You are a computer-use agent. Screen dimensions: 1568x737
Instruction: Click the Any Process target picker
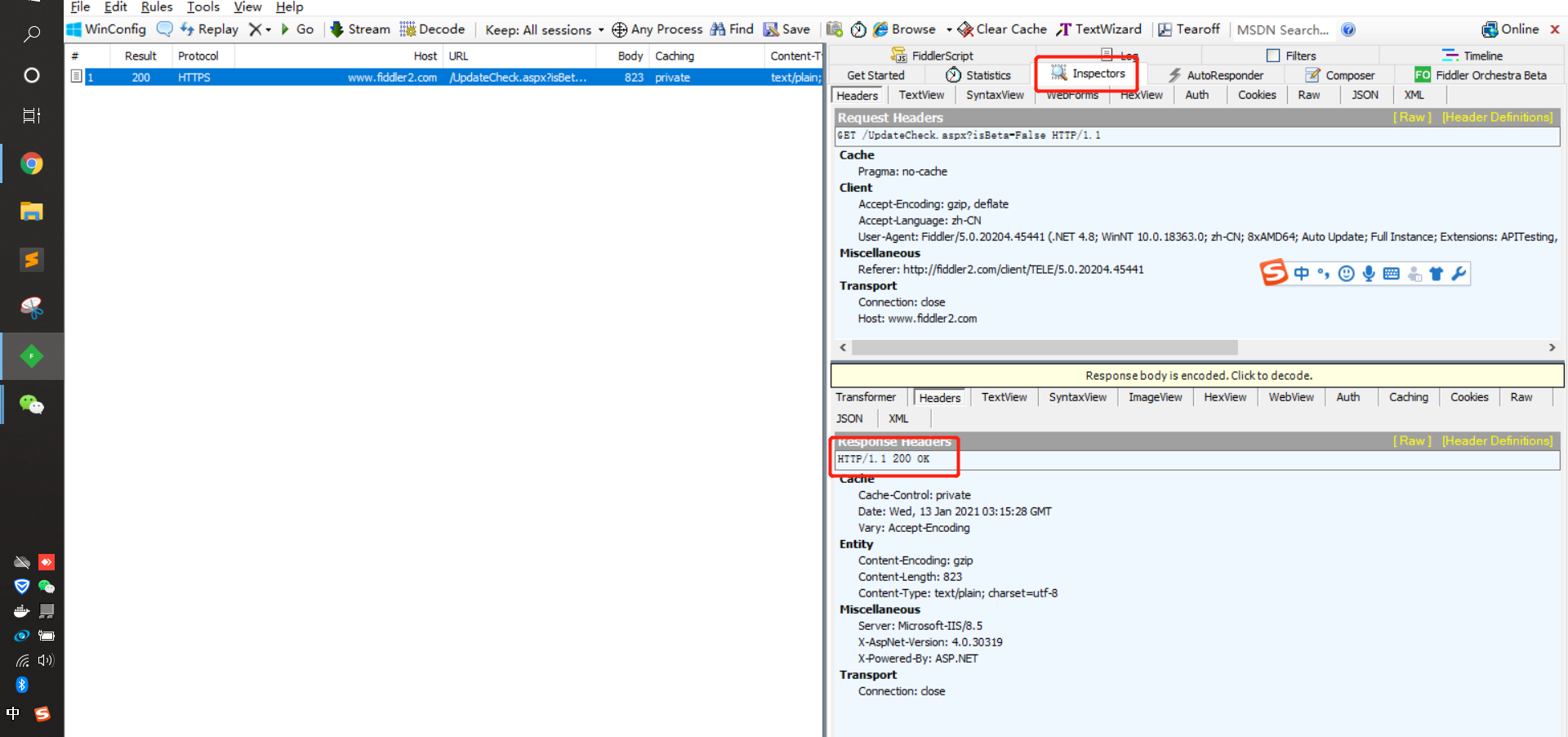657,29
